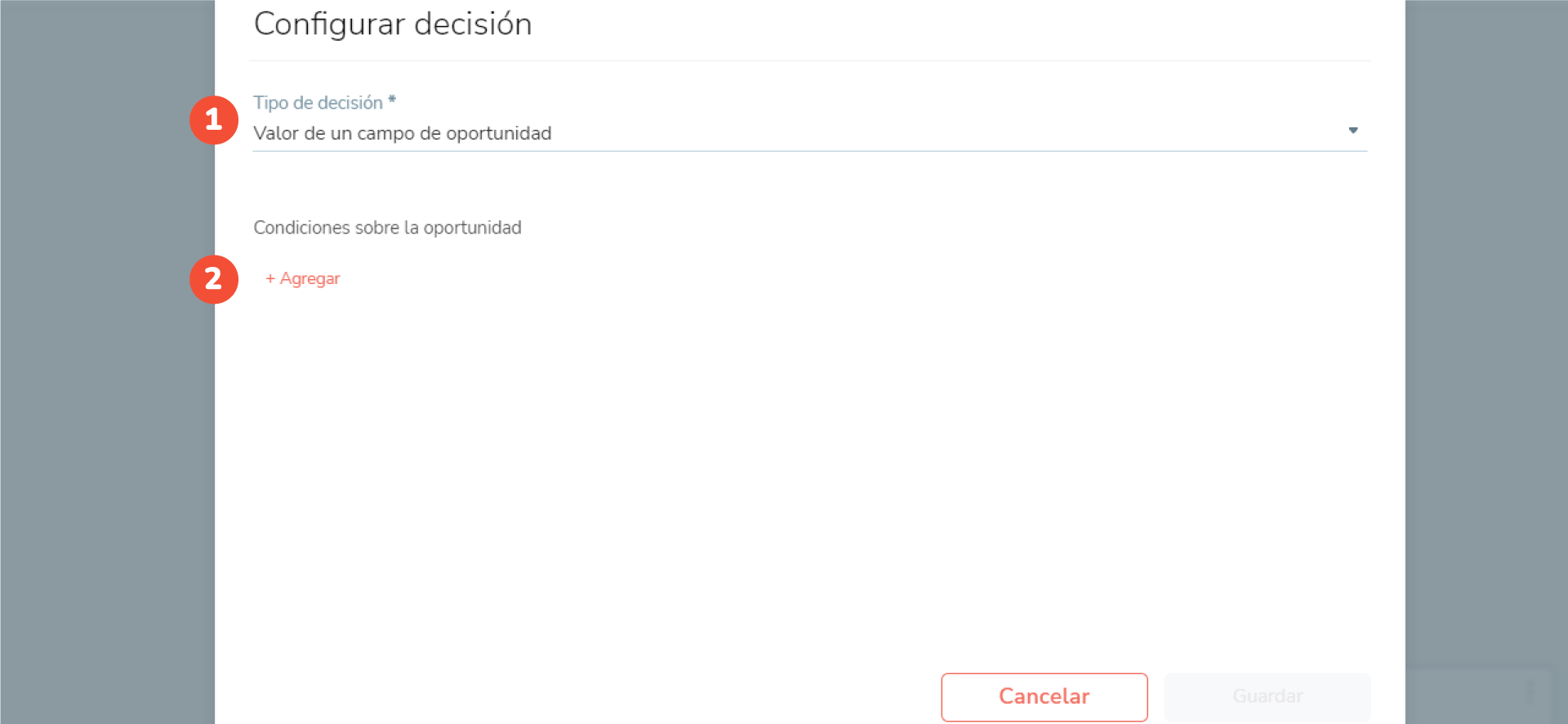The width and height of the screenshot is (1568, 724).
Task: Click the "Tipo de decisión" field label
Action: pos(318,103)
